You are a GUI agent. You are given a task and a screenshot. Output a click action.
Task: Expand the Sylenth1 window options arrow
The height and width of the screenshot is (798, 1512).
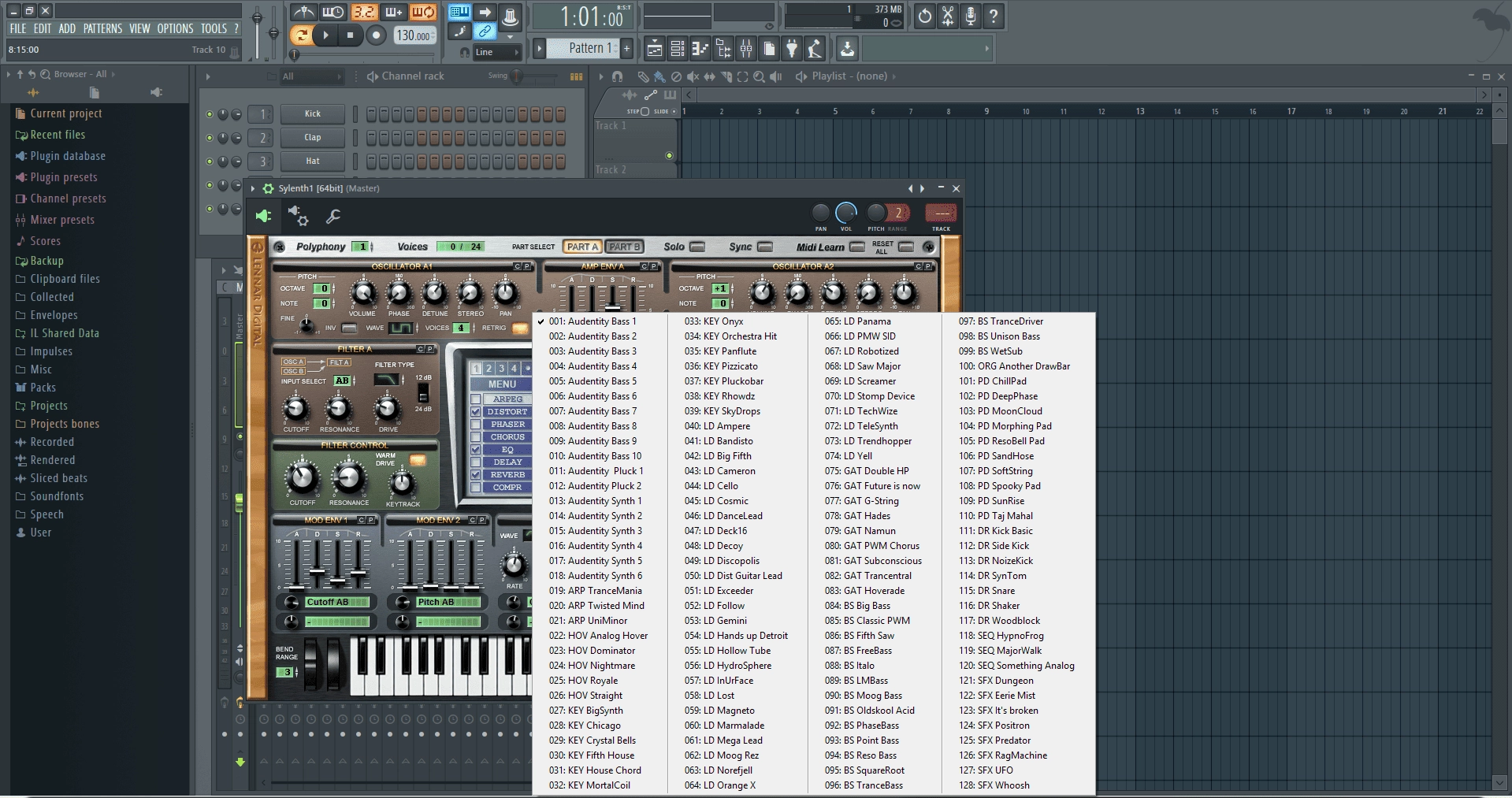click(253, 188)
